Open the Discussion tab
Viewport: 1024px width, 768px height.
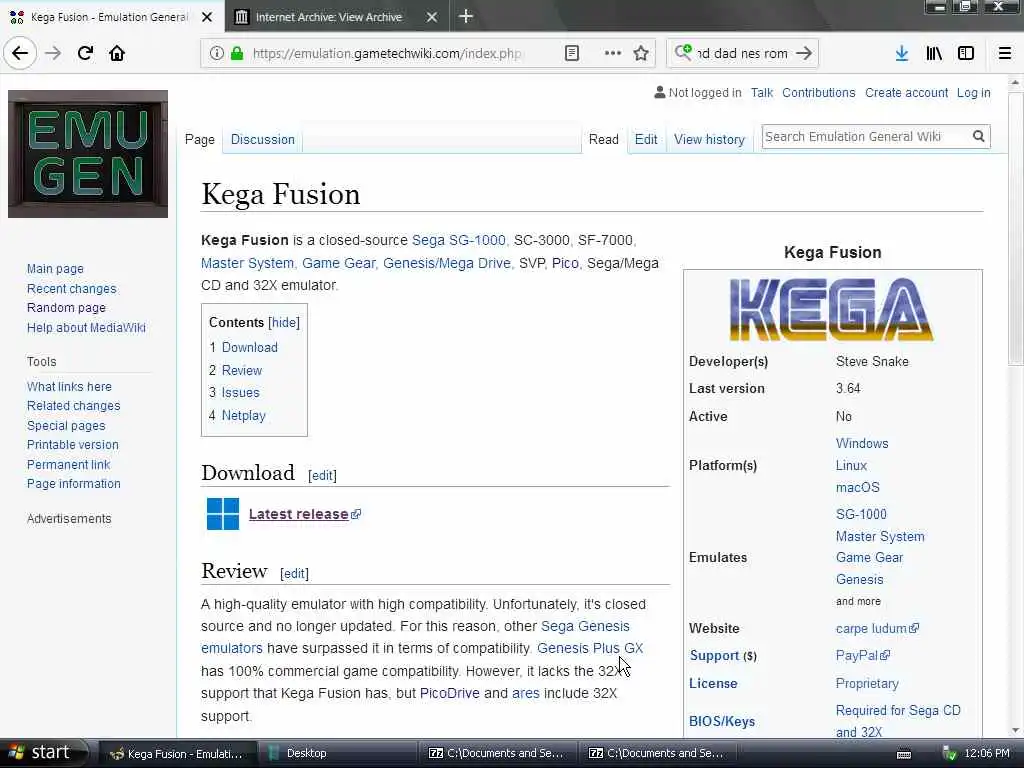tap(263, 139)
